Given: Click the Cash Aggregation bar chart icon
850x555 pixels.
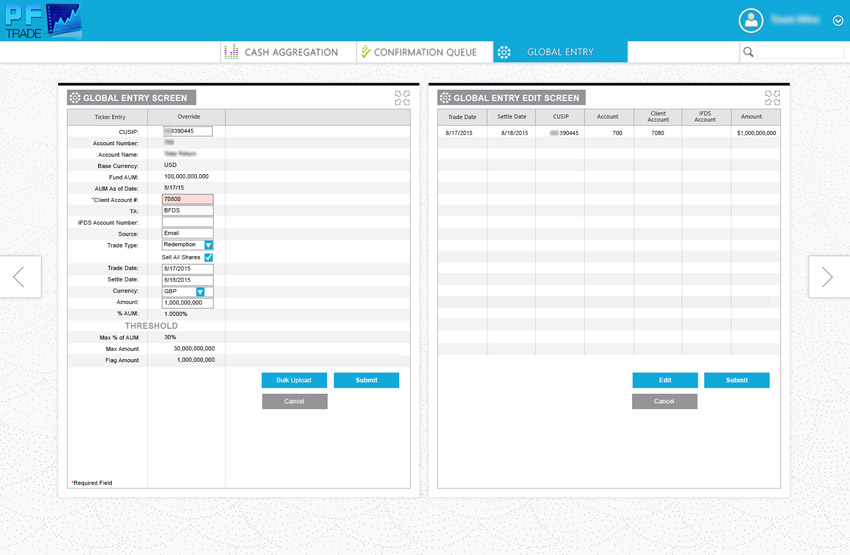Looking at the screenshot, I should point(231,52).
